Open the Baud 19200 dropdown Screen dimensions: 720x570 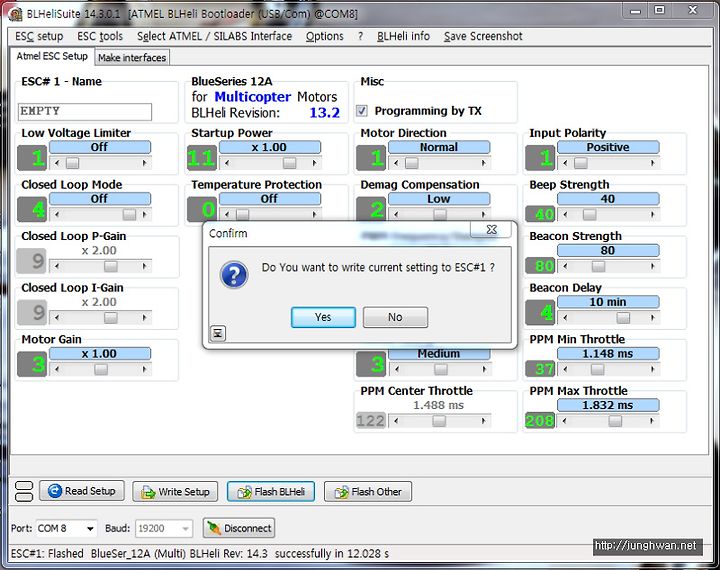point(185,528)
